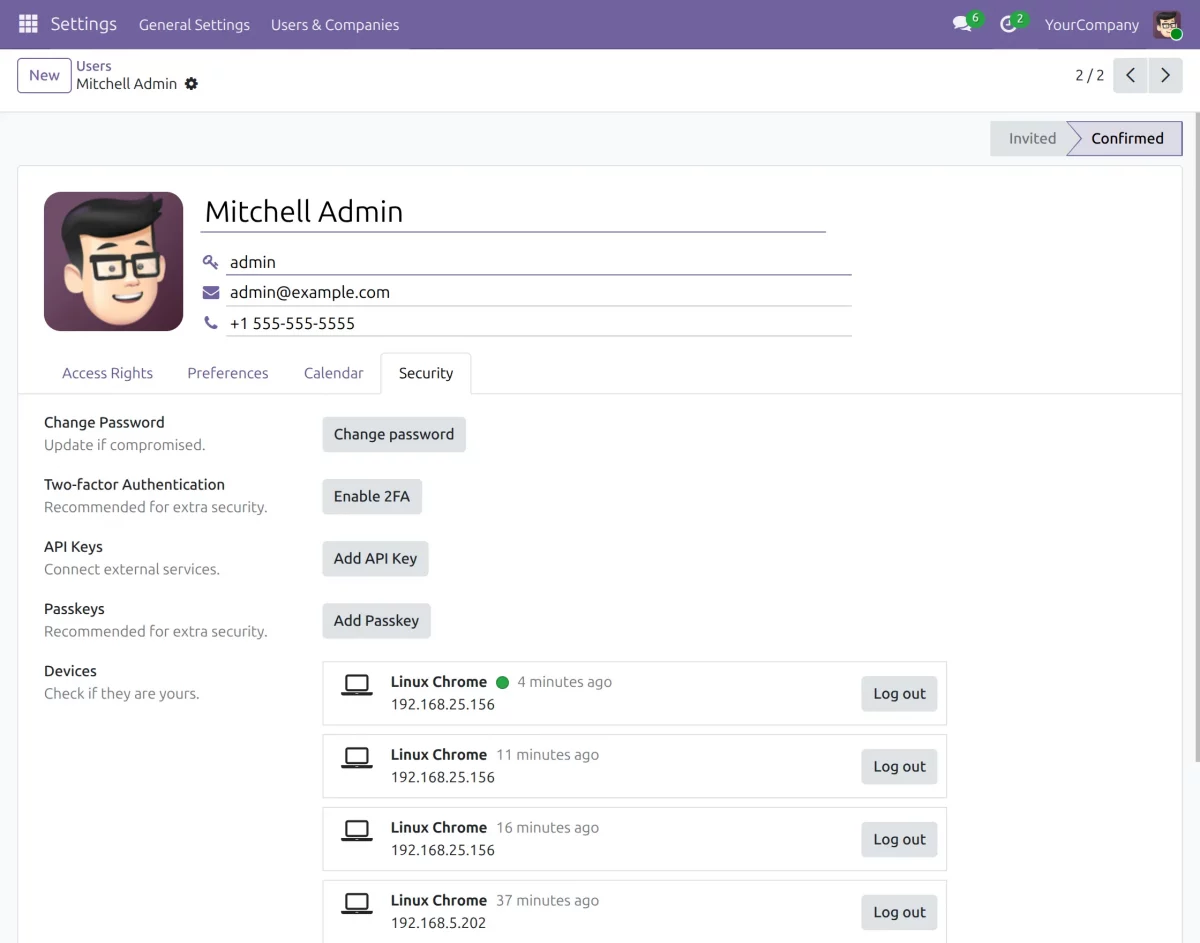
Task: Log out the device active 37 minutes ago
Action: (x=900, y=912)
